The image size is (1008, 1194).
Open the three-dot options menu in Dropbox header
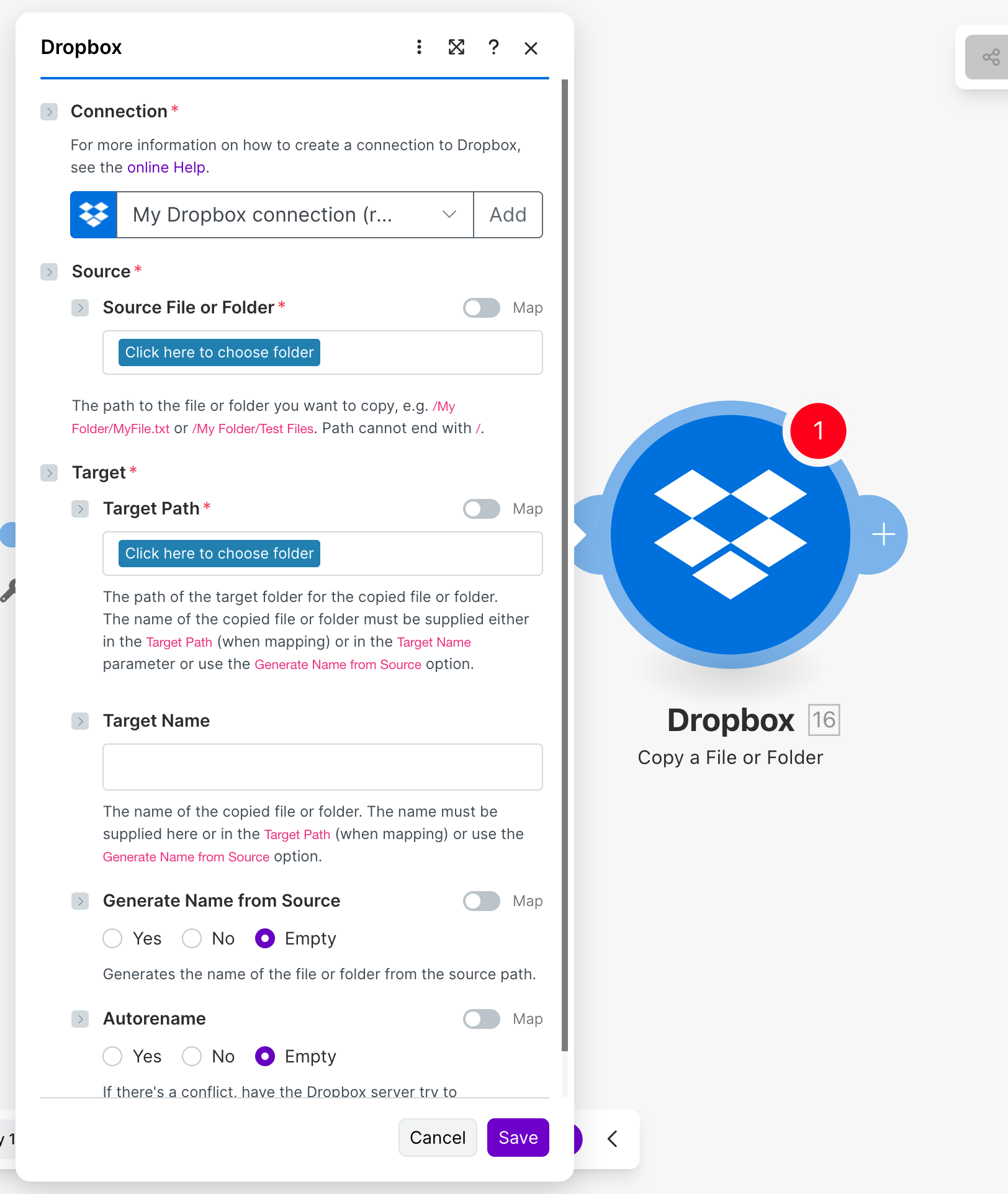point(420,47)
